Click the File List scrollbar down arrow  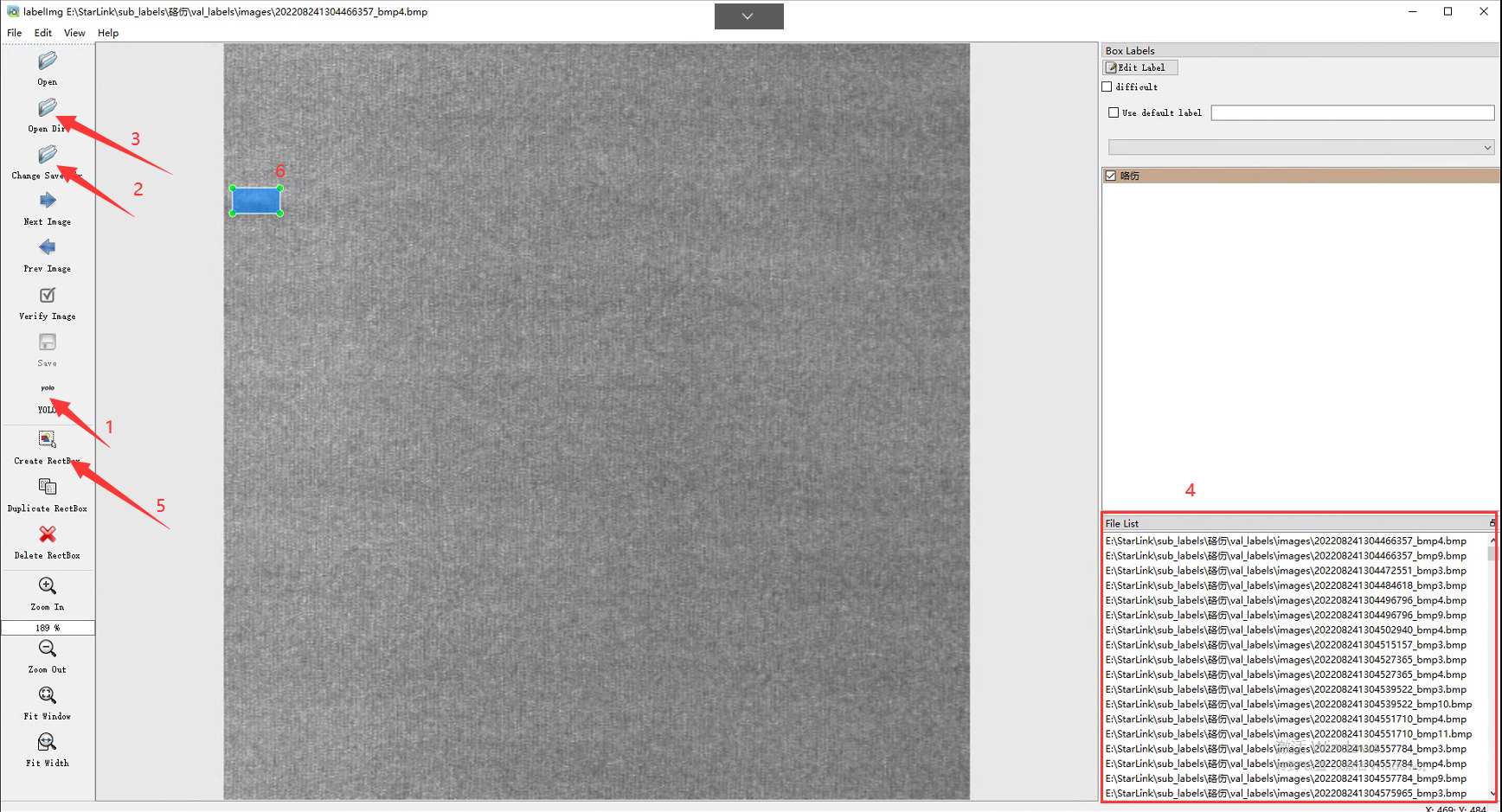(x=1492, y=793)
